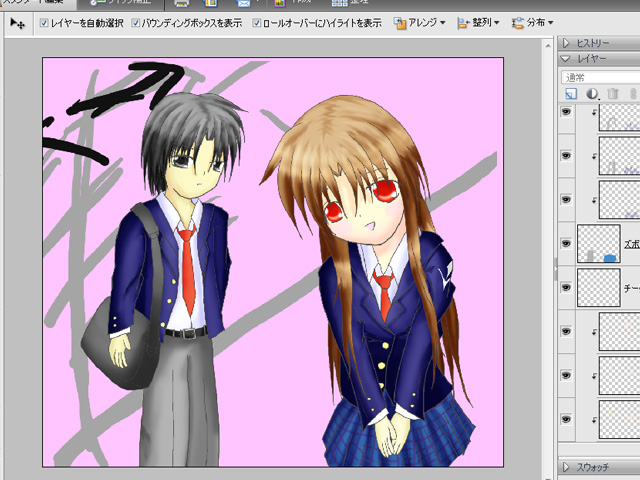Screen dimensions: 640x480
Task: Open the 整列 dropdown
Action: coord(478,23)
